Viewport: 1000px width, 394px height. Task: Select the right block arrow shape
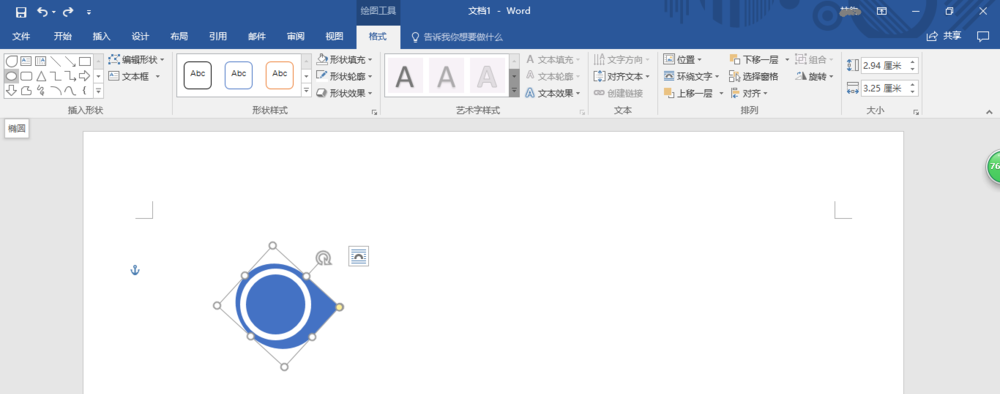click(x=85, y=76)
